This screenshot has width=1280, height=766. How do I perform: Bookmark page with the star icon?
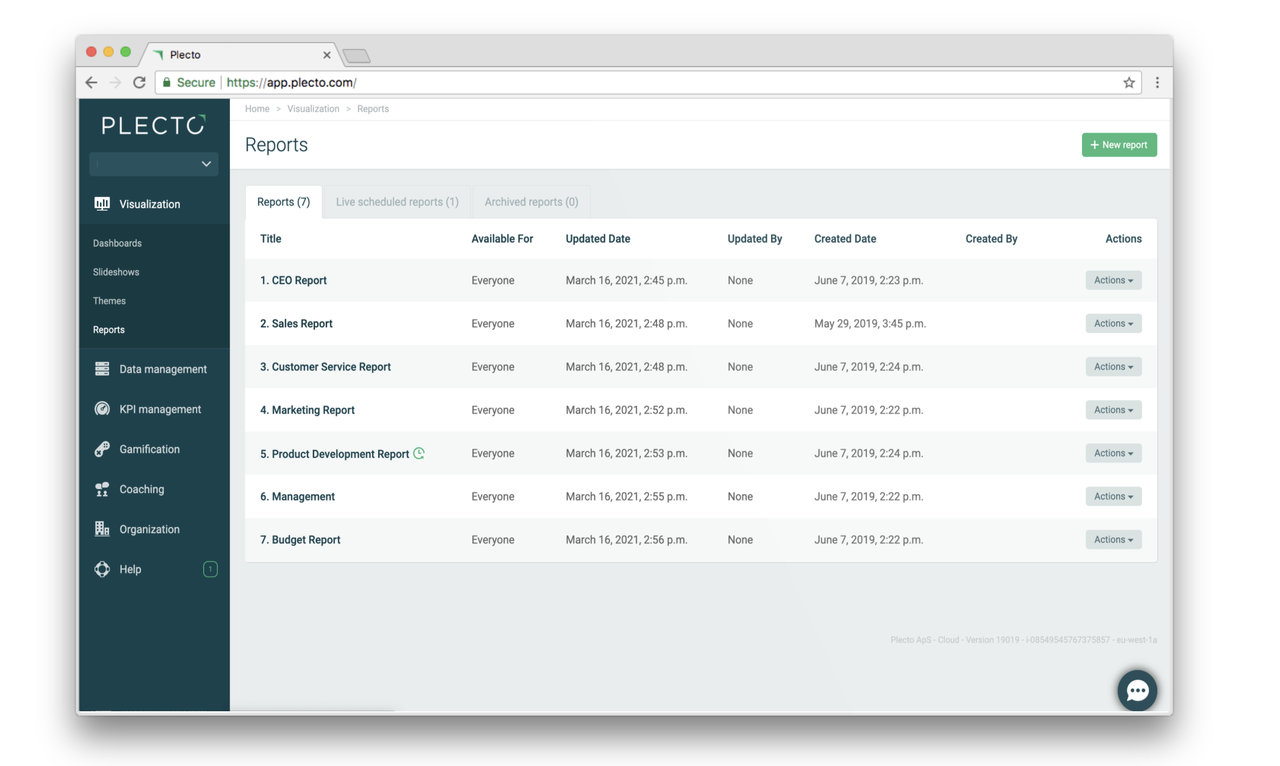1129,83
